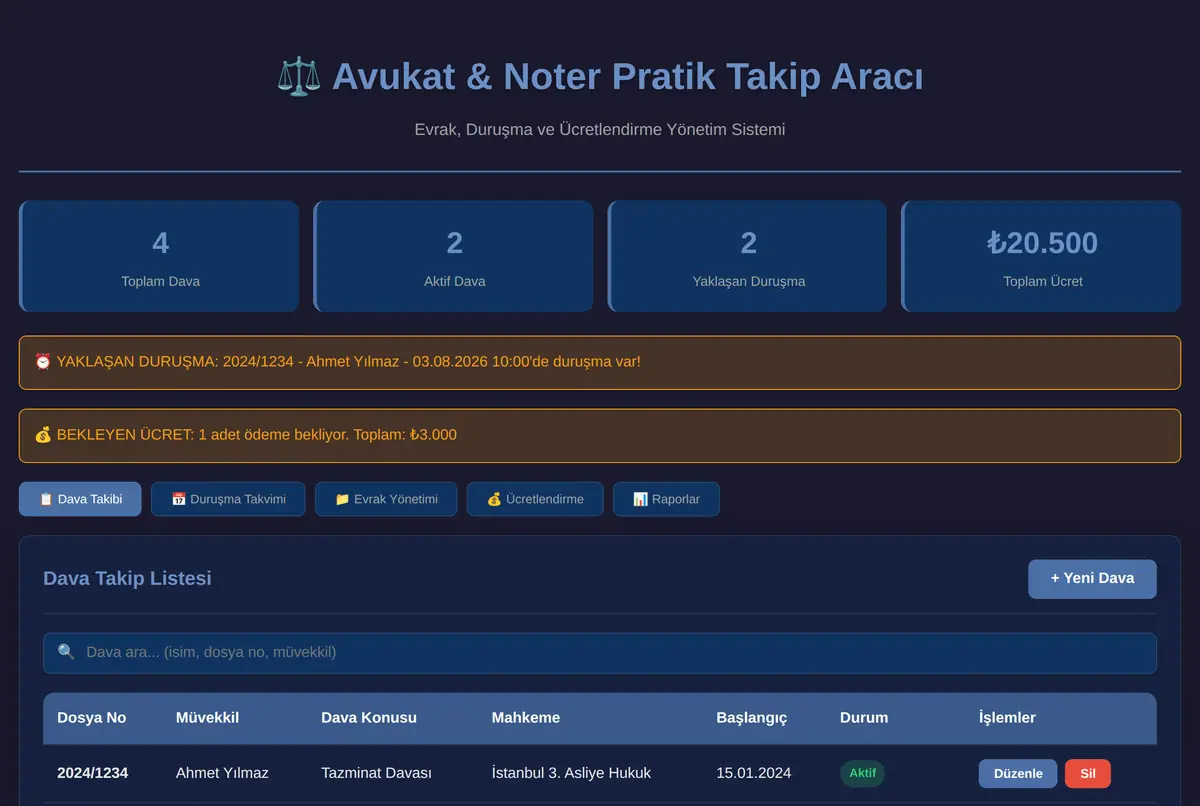The width and height of the screenshot is (1200, 806).
Task: Click the alarm clock icon in hearing alert
Action: (43, 361)
